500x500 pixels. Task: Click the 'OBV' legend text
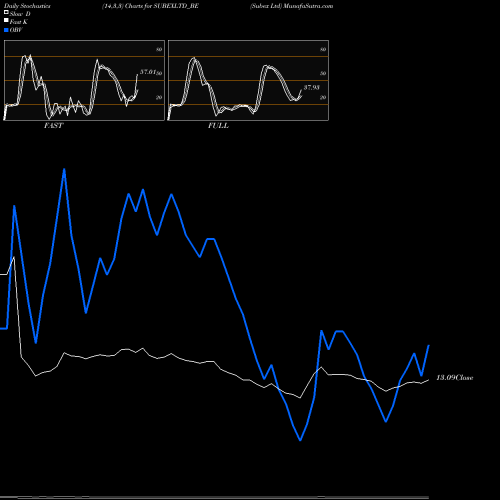16,30
